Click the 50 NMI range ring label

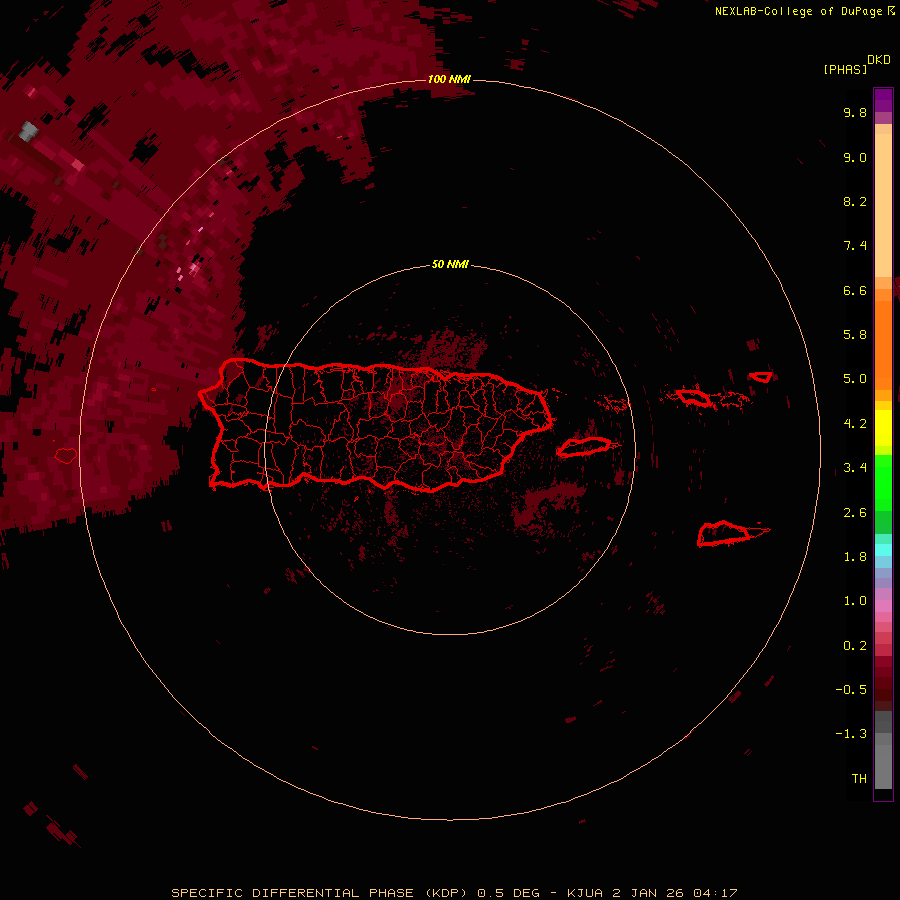(x=450, y=265)
